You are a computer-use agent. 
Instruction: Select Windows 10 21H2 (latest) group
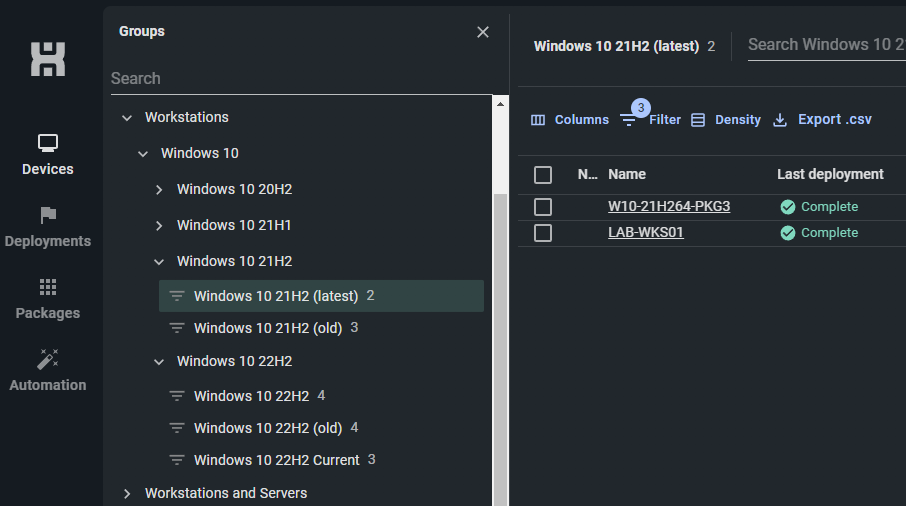(x=321, y=296)
